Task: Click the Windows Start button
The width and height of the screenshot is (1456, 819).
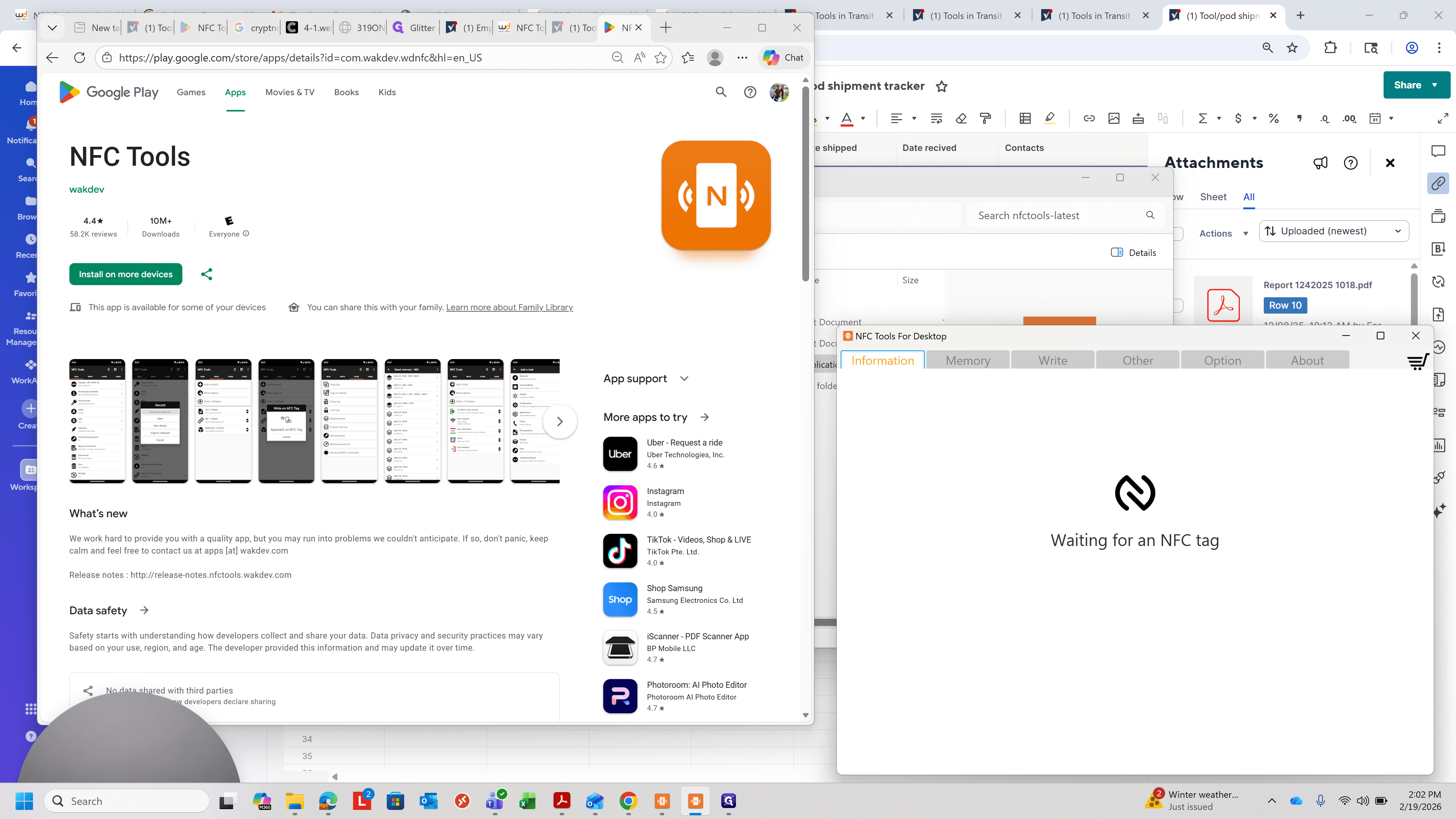Action: pos(24,801)
